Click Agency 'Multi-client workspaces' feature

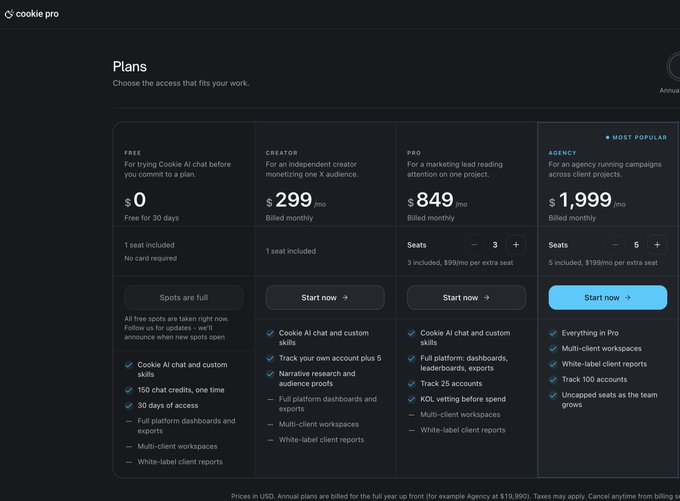tap(602, 349)
